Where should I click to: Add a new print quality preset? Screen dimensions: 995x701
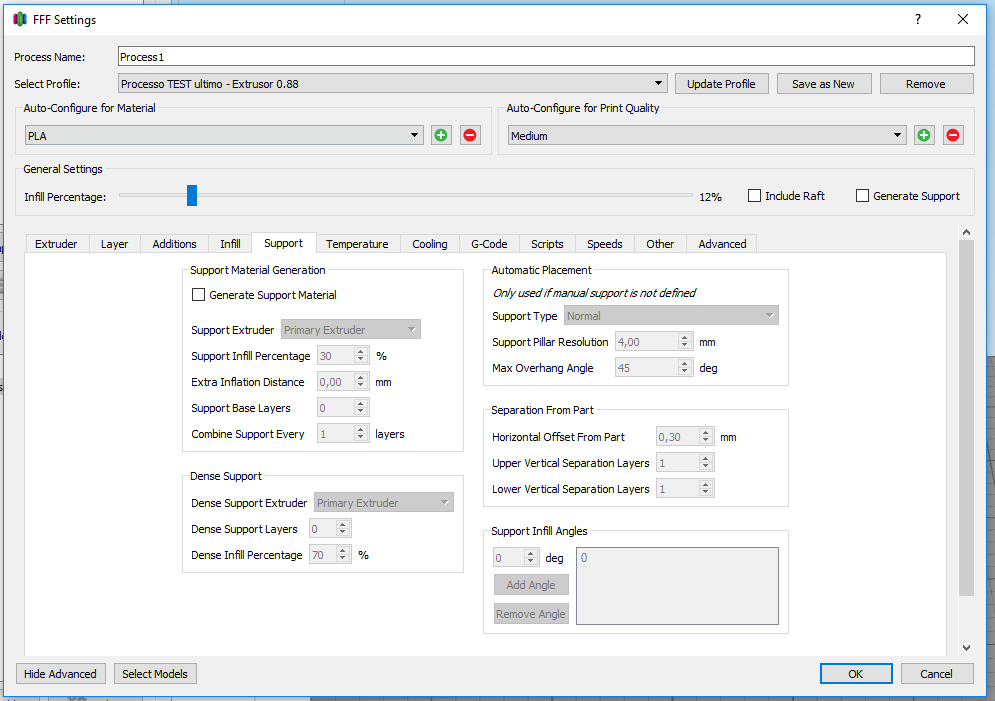coord(924,135)
